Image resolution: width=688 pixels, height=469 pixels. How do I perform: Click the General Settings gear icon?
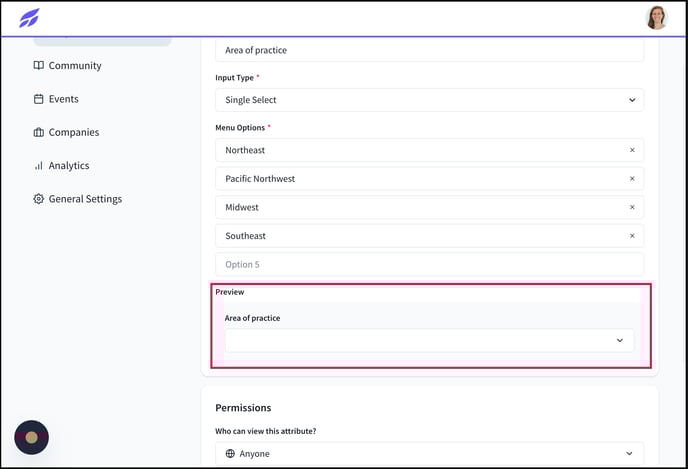pos(39,199)
